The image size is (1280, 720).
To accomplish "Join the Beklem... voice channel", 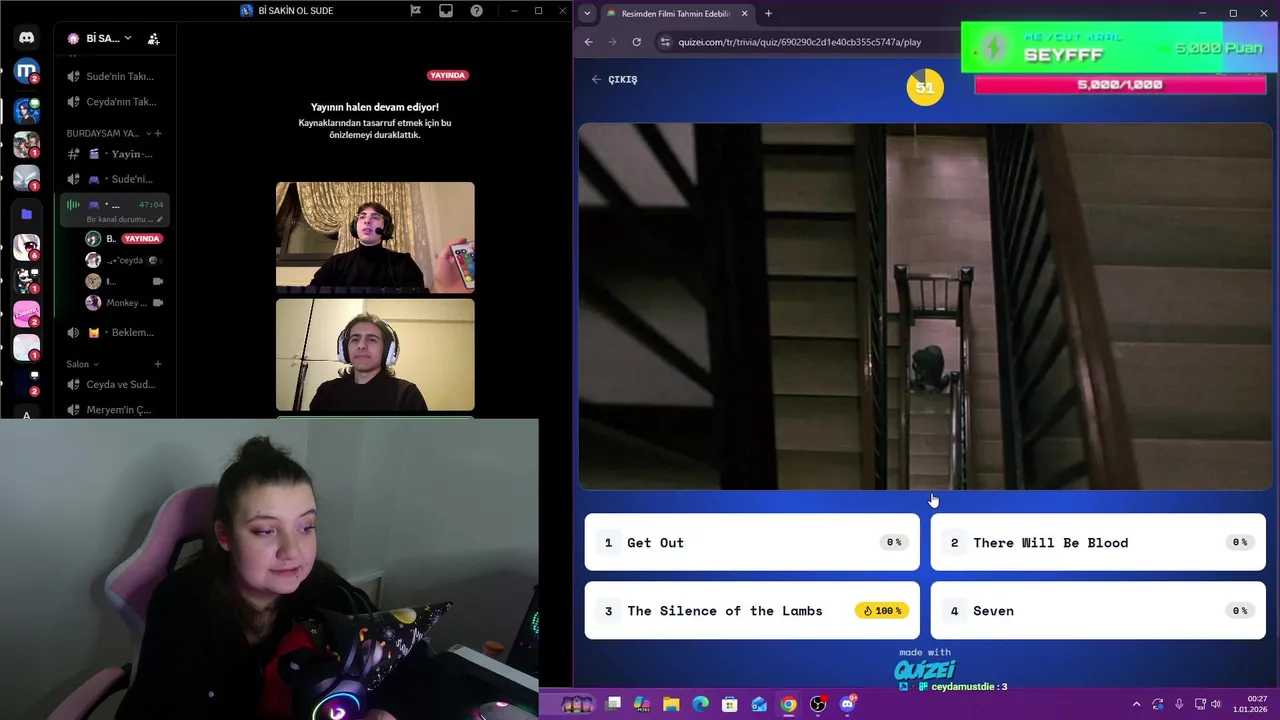I will click(115, 332).
